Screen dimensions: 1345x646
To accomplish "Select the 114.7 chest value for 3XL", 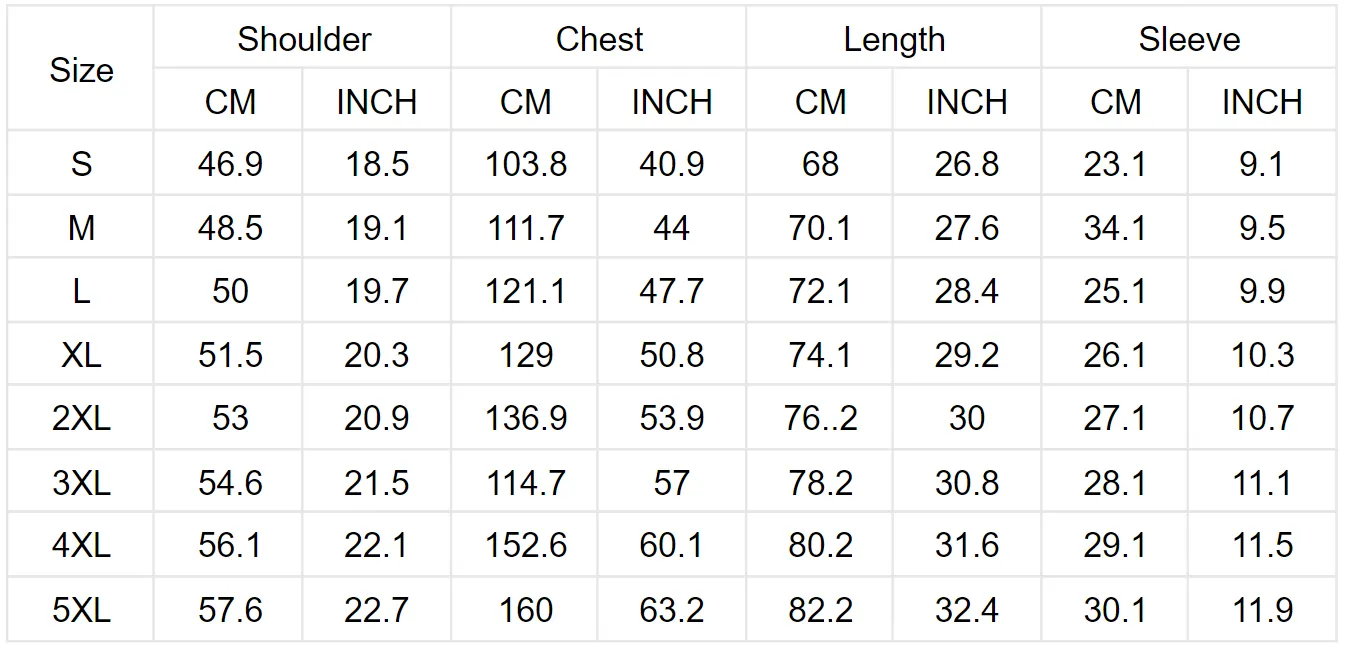I will pyautogui.click(x=526, y=482).
